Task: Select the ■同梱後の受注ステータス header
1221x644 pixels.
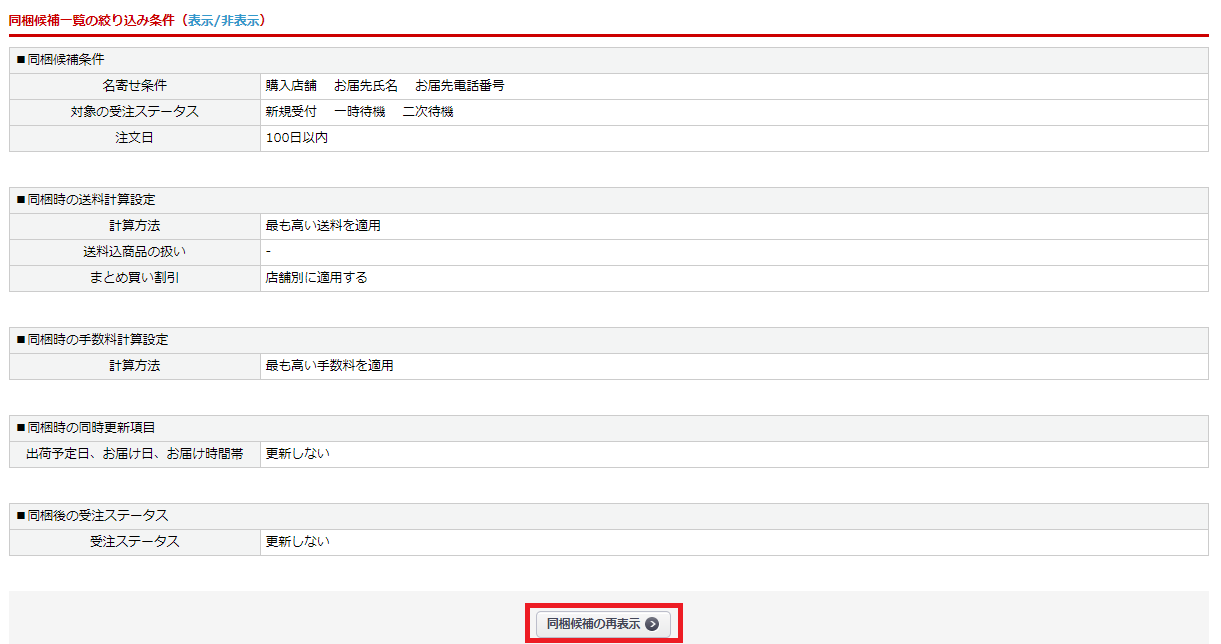Action: pos(609,516)
